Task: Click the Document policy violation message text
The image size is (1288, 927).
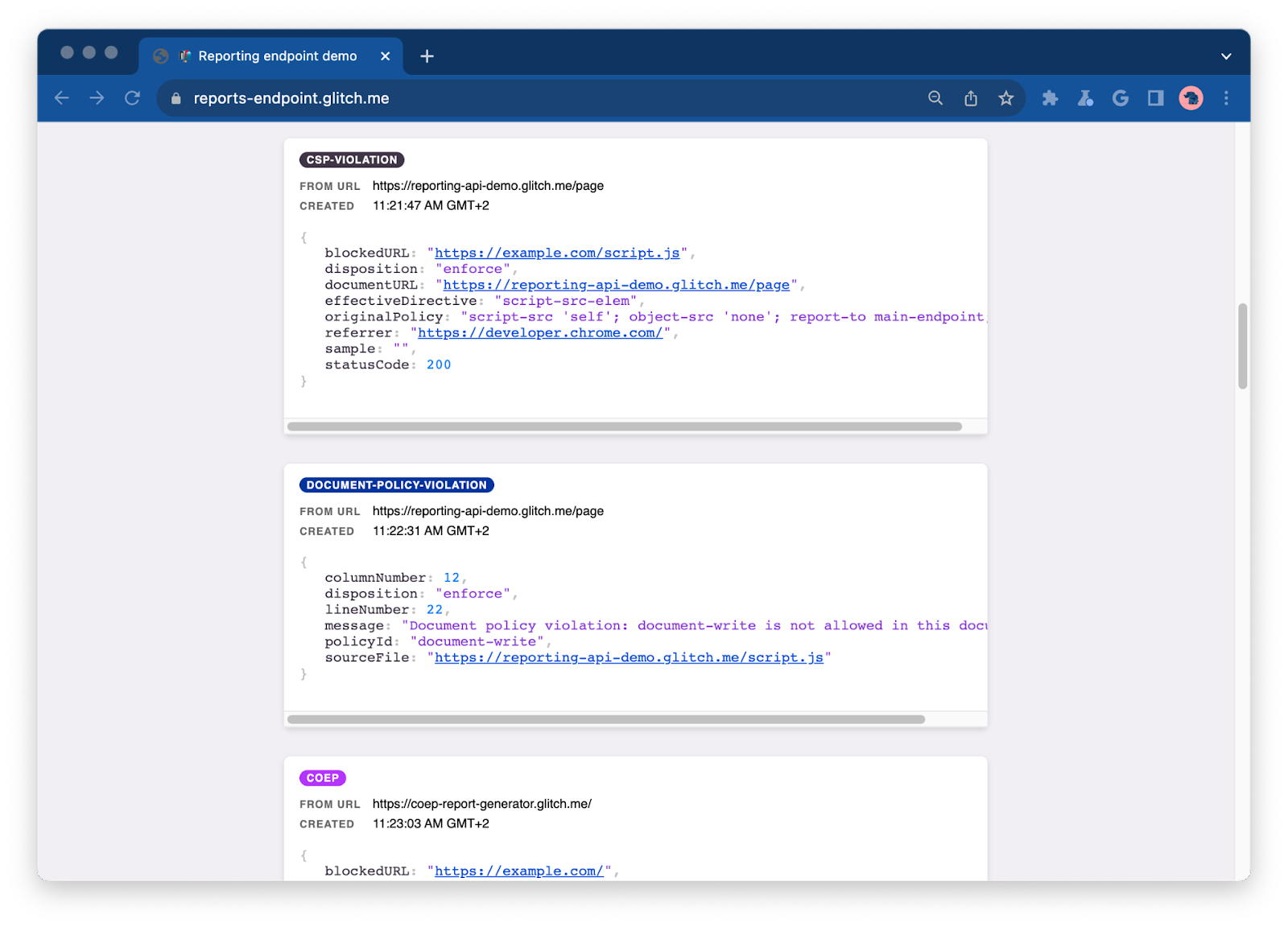Action: pos(695,626)
